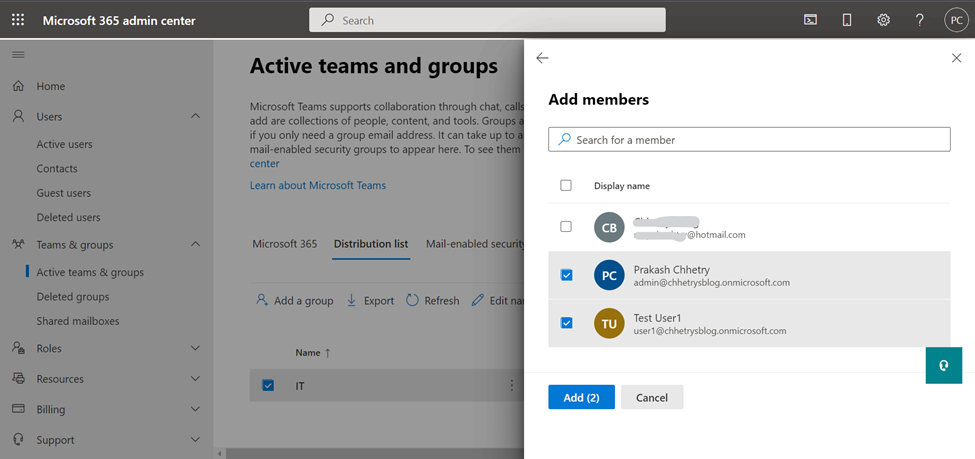Image resolution: width=975 pixels, height=459 pixels.
Task: Click the Billing card icon
Action: (19, 409)
